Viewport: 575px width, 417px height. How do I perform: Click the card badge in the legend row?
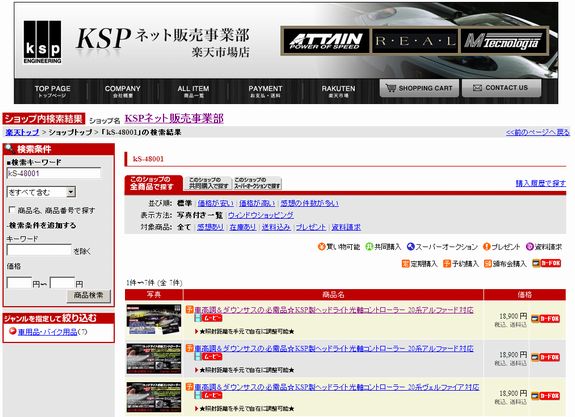pyautogui.click(x=546, y=263)
